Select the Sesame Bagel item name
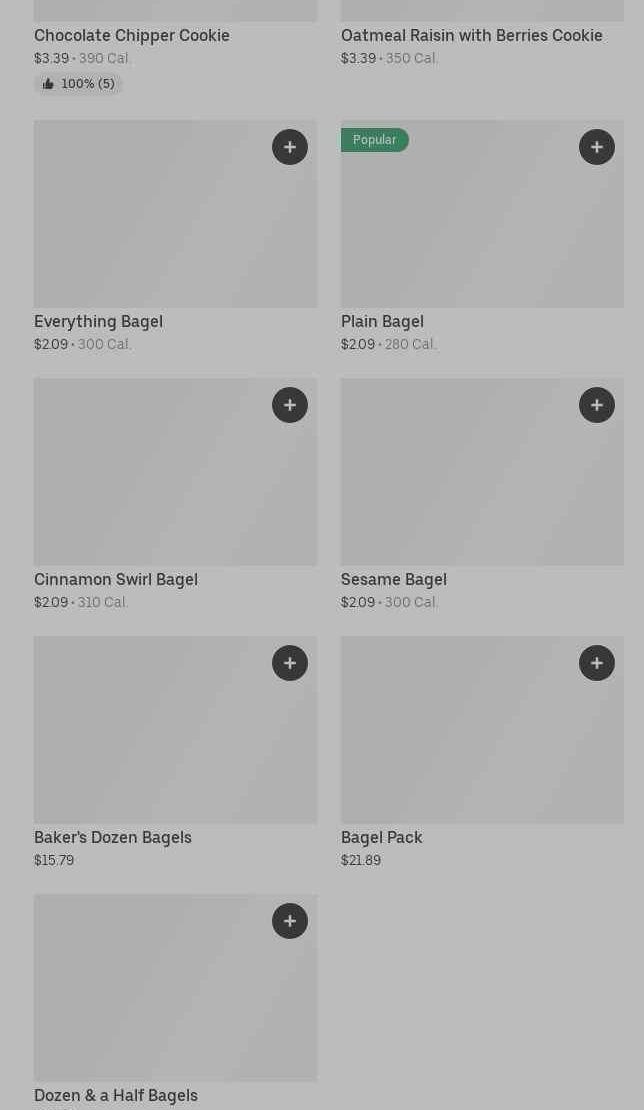The height and width of the screenshot is (1110, 644). coord(393,579)
